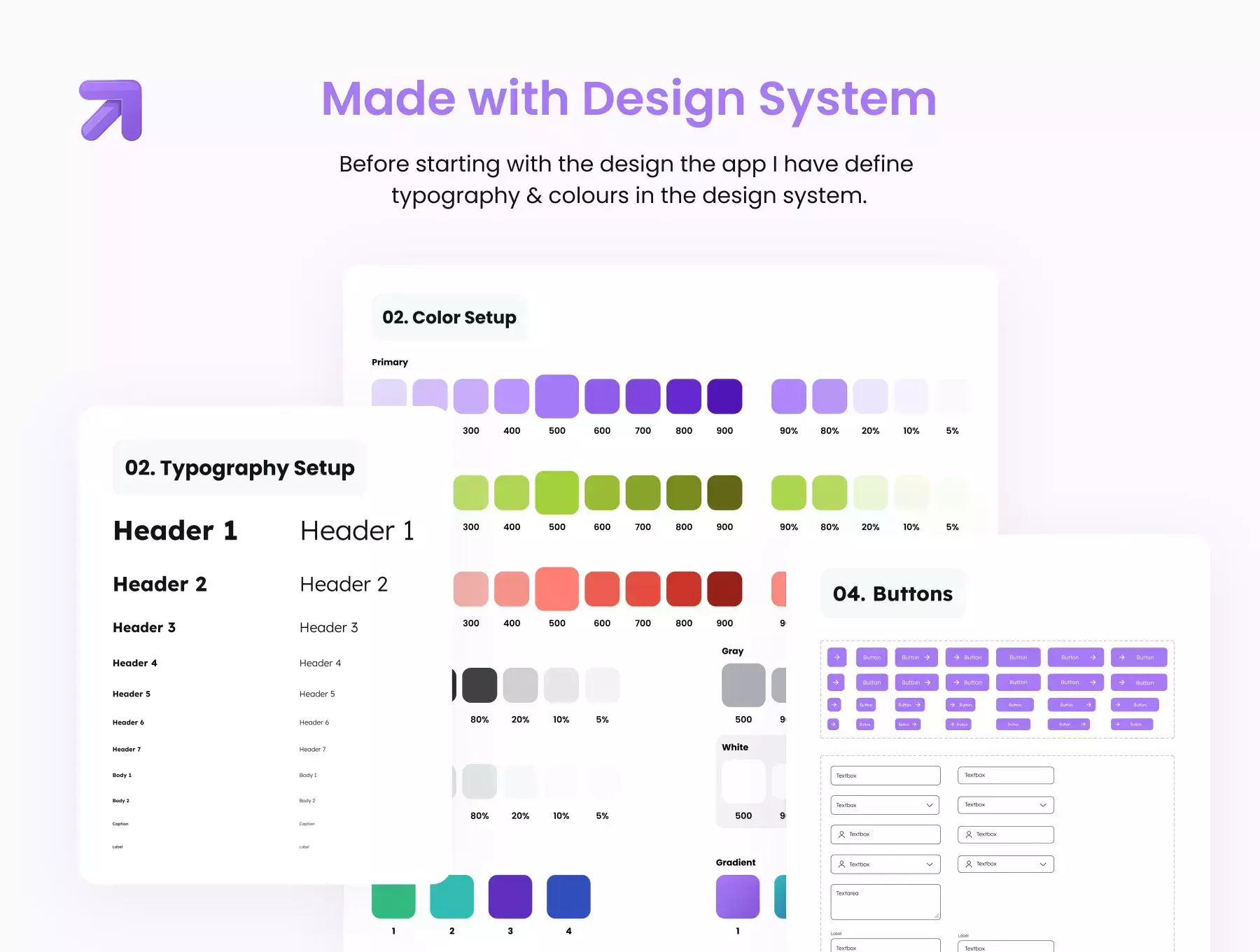Click inside the Textarea field
This screenshot has height=952, width=1260.
pos(885,902)
